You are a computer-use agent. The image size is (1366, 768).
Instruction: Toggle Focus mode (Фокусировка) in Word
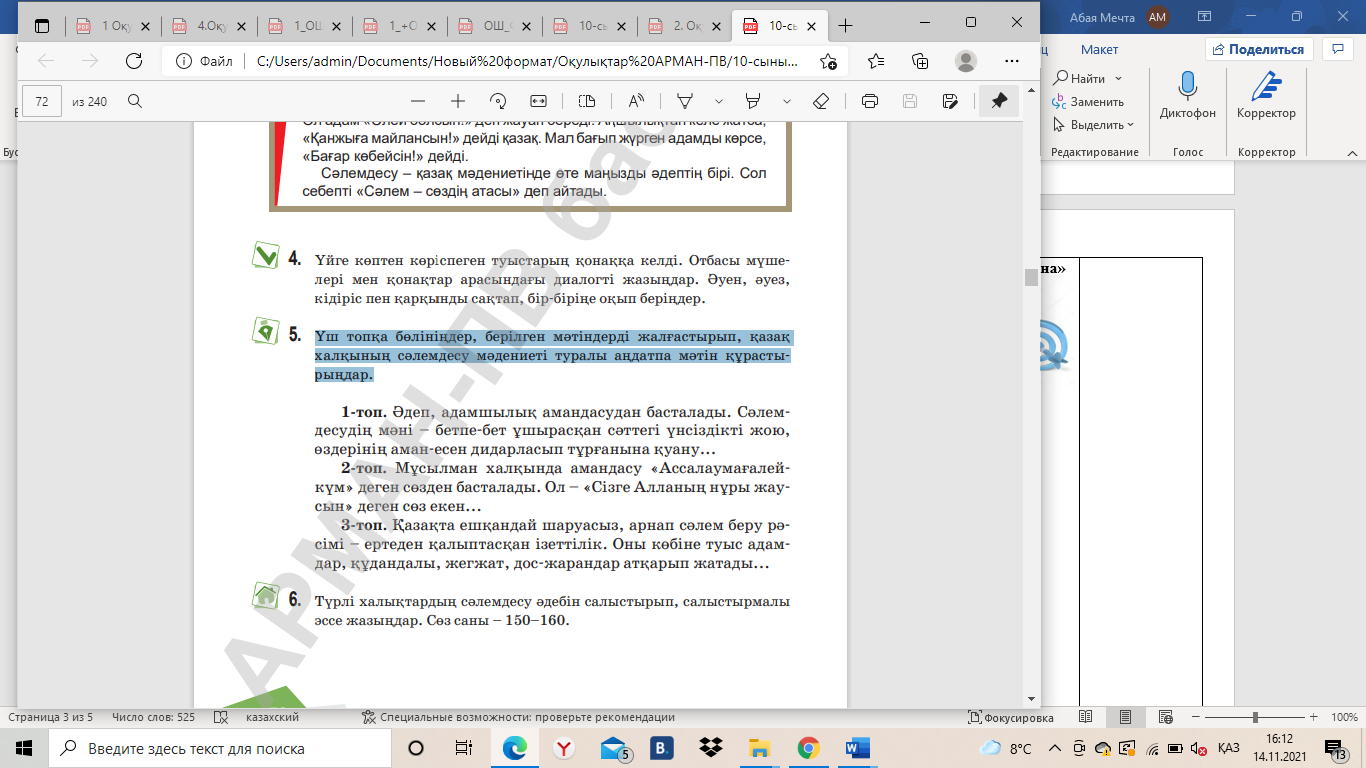click(1011, 717)
